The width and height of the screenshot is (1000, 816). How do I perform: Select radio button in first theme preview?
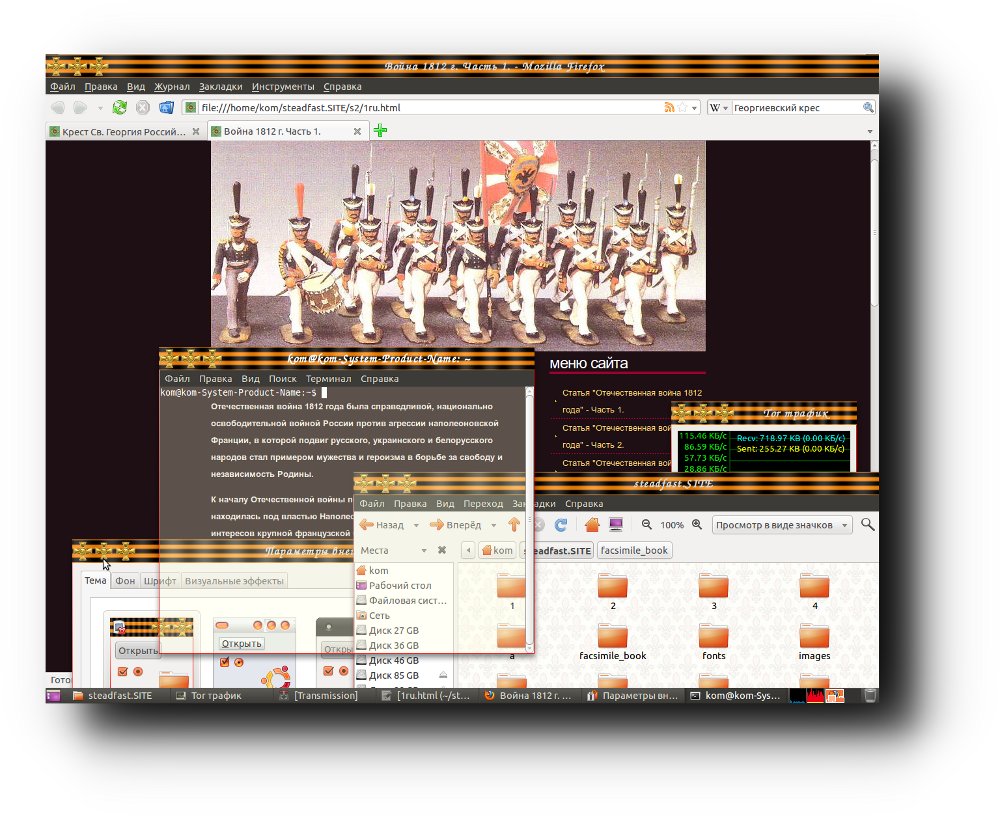[x=138, y=671]
